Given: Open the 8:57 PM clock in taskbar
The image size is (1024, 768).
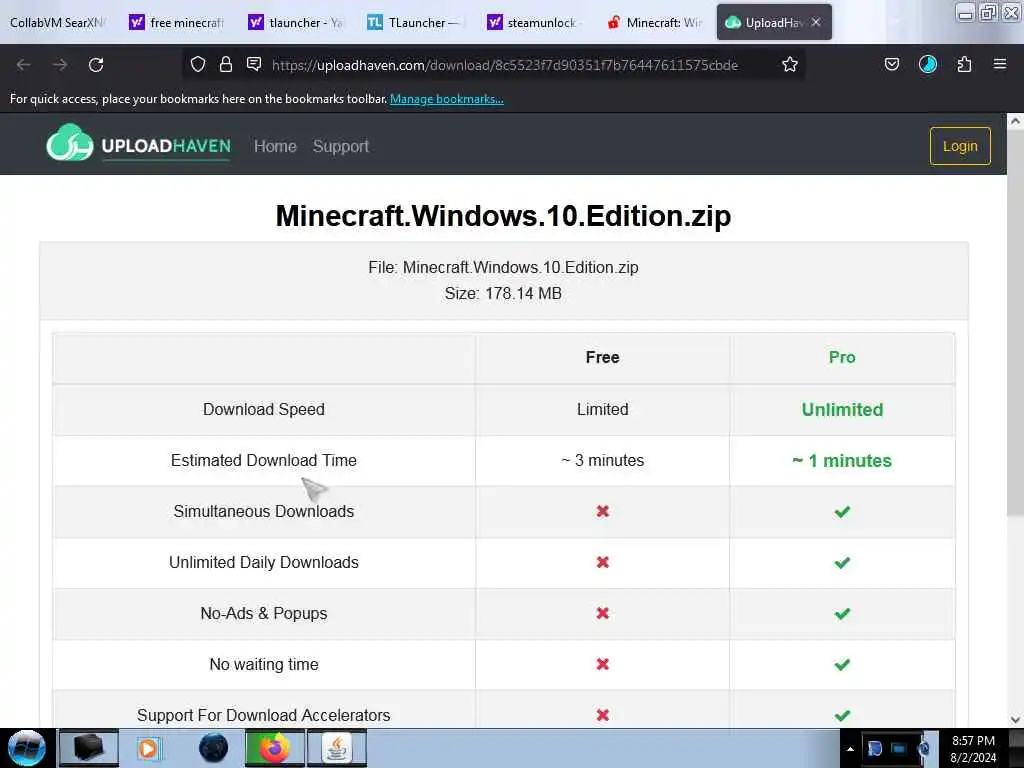Looking at the screenshot, I should point(973,748).
